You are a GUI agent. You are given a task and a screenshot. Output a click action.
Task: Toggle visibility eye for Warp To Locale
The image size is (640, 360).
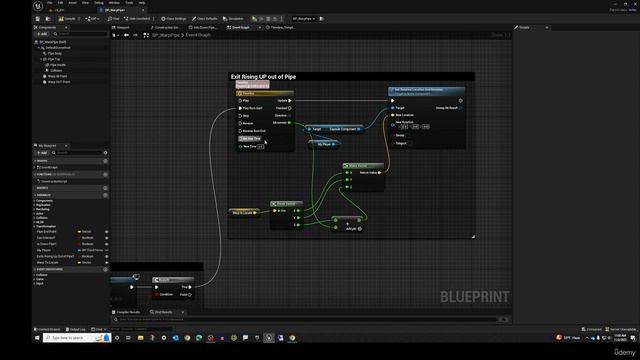(107, 262)
